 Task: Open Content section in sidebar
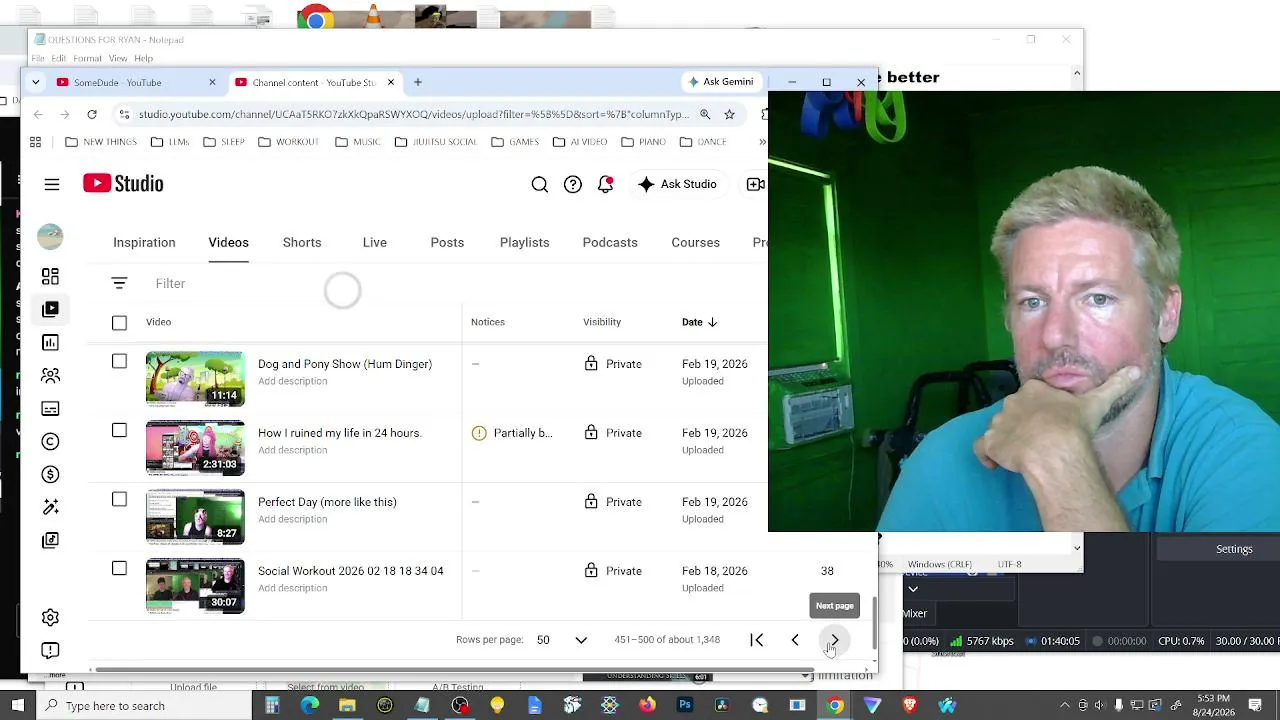pos(50,309)
